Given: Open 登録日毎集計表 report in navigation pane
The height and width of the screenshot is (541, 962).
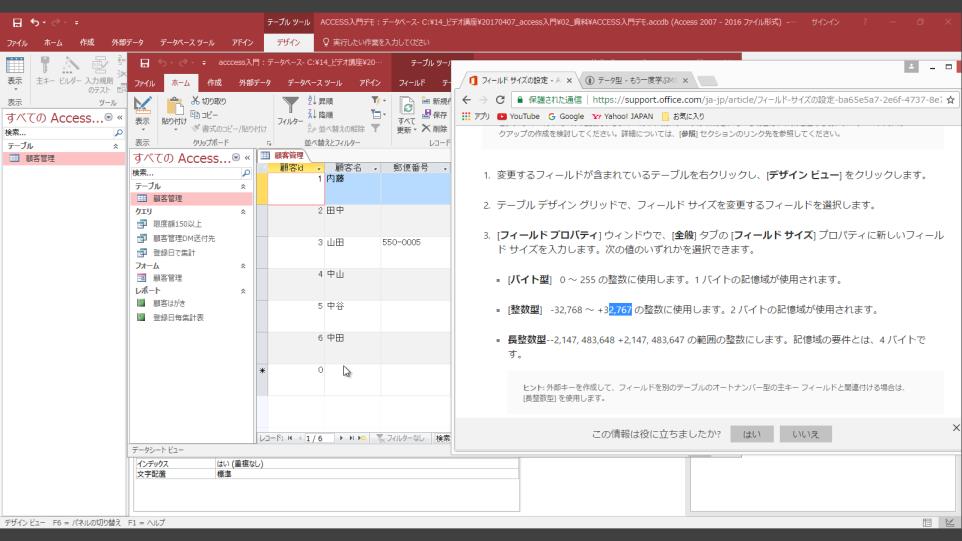Looking at the screenshot, I should tap(171, 317).
